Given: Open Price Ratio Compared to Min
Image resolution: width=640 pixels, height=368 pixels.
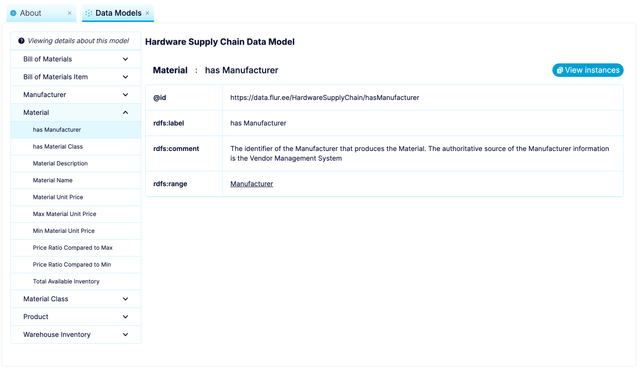Looking at the screenshot, I should point(76,264).
